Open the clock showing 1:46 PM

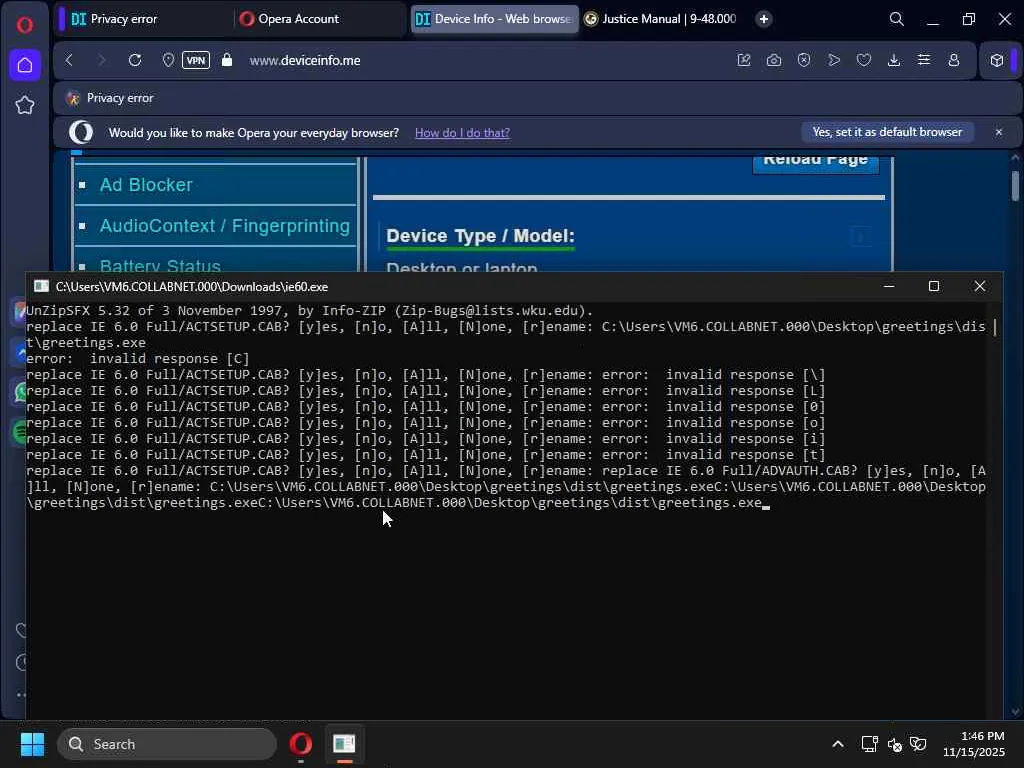coord(974,744)
